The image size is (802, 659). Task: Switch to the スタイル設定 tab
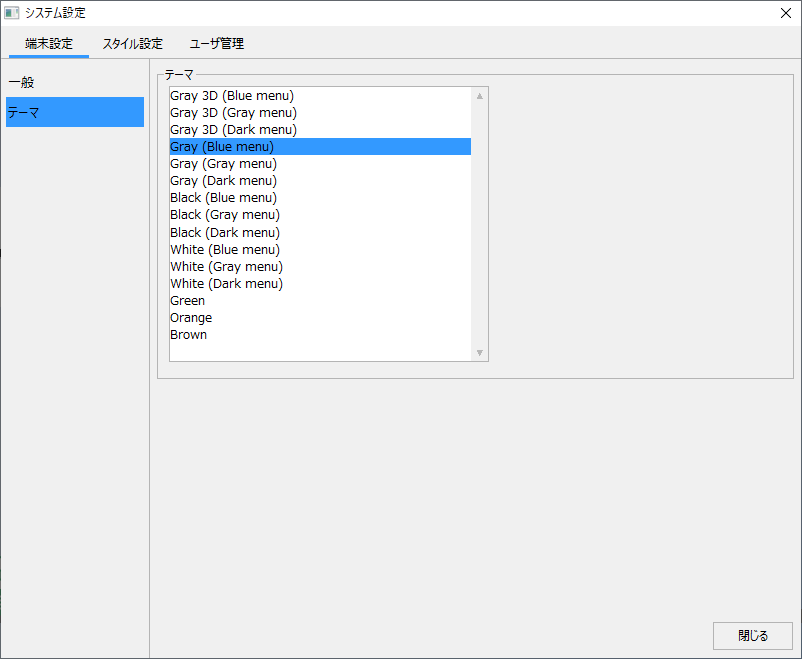coord(132,44)
